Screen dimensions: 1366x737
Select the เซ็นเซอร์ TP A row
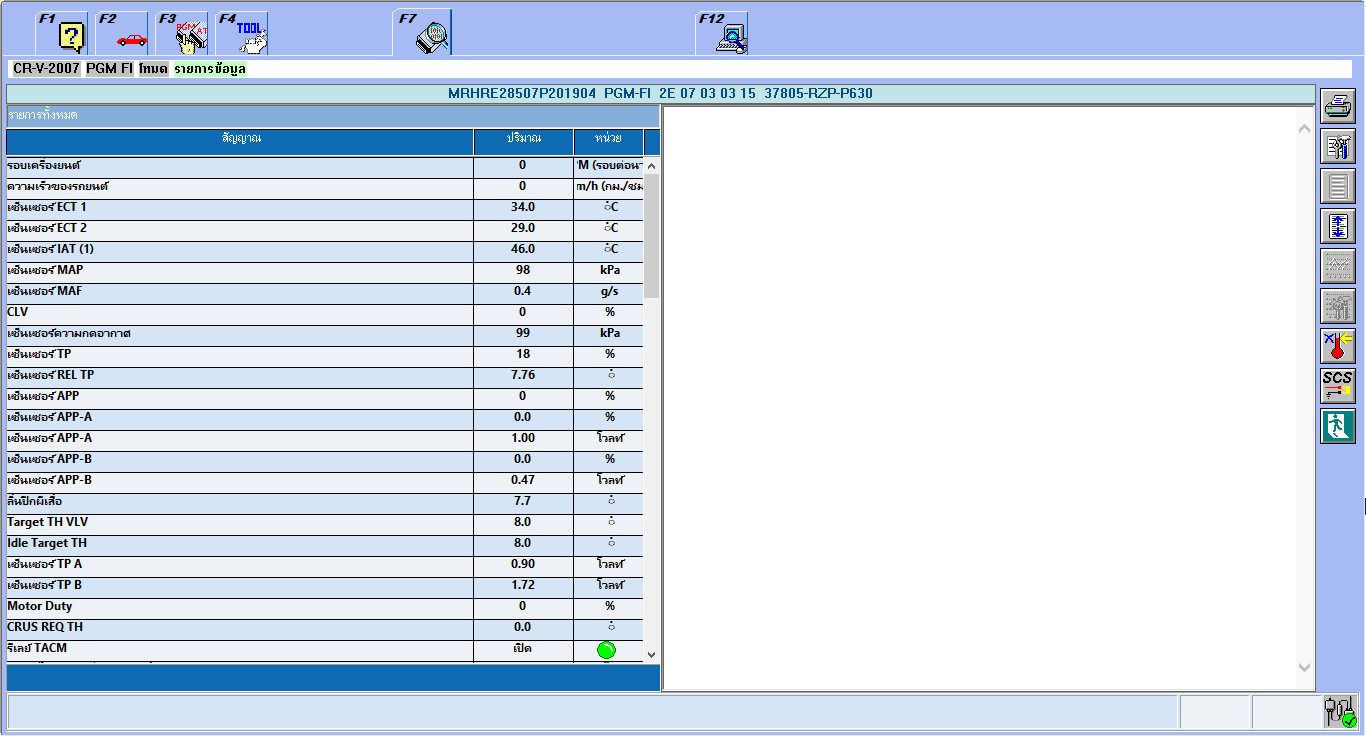point(326,565)
